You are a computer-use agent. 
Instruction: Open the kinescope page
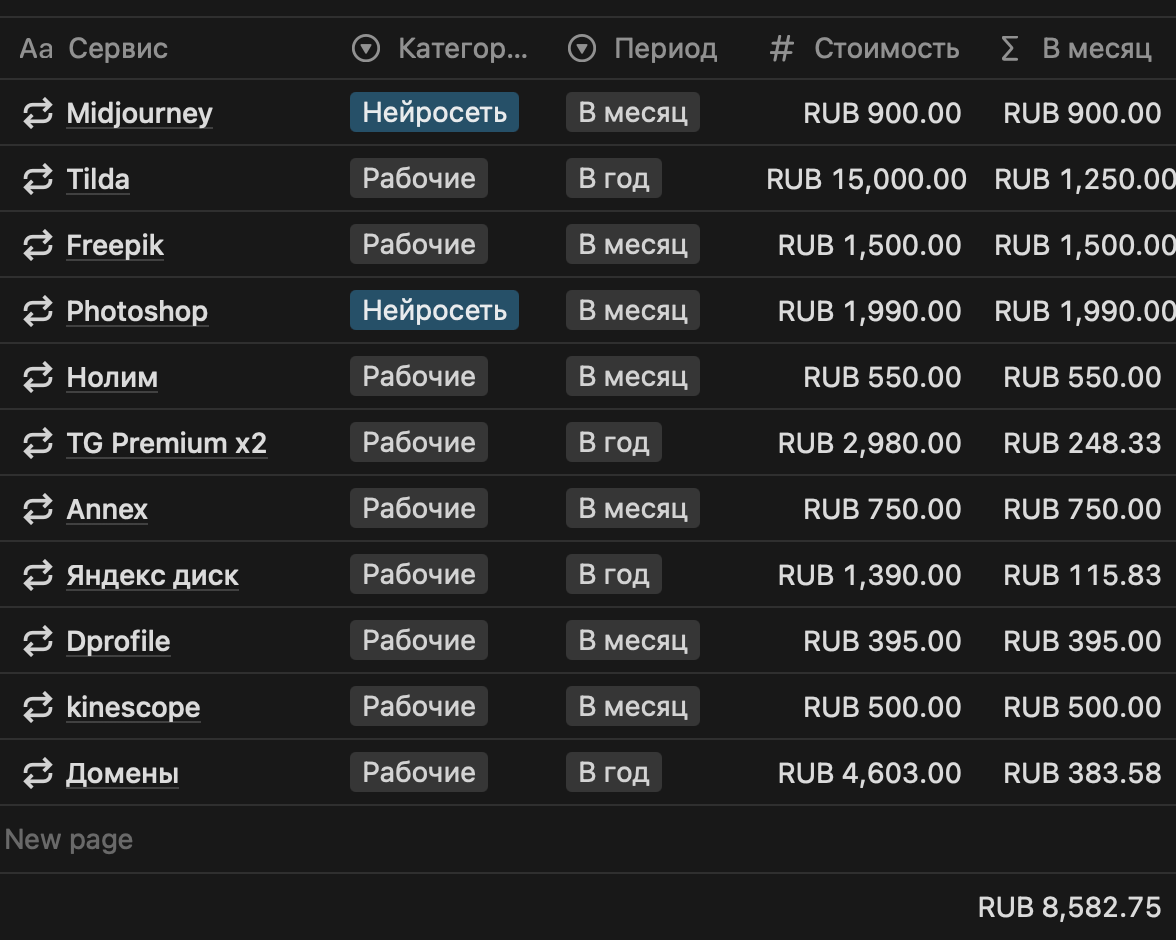pyautogui.click(x=133, y=707)
